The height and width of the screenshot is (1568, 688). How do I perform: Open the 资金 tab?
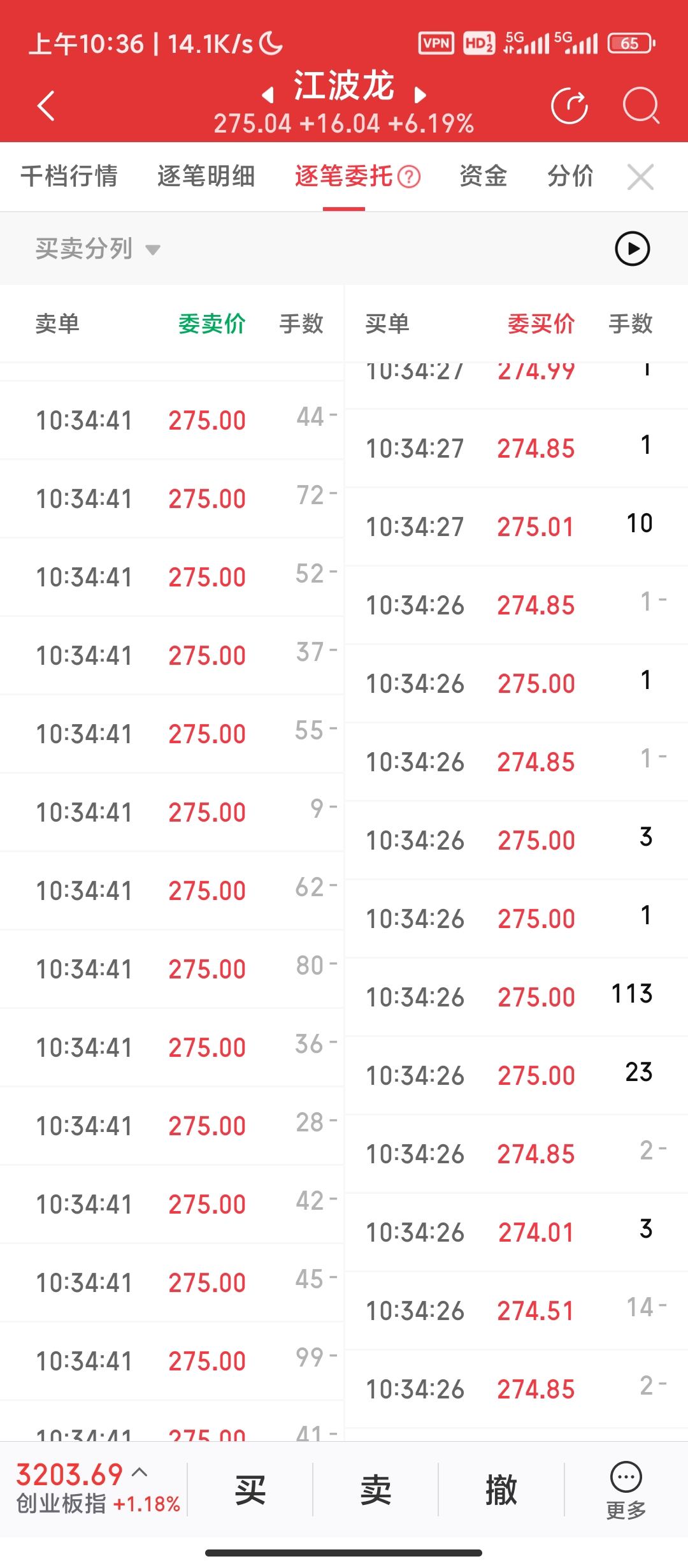[x=483, y=177]
